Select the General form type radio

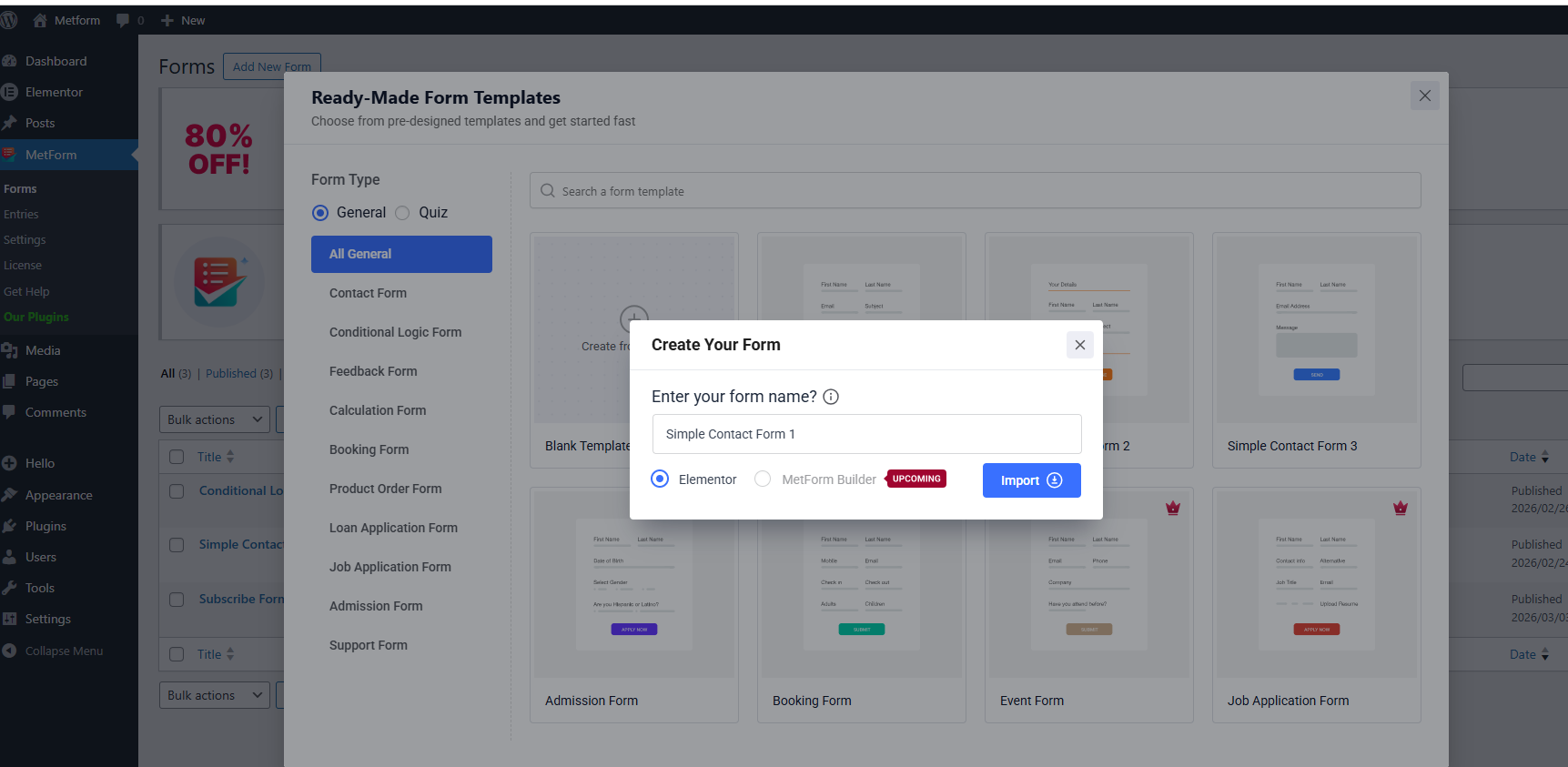320,213
